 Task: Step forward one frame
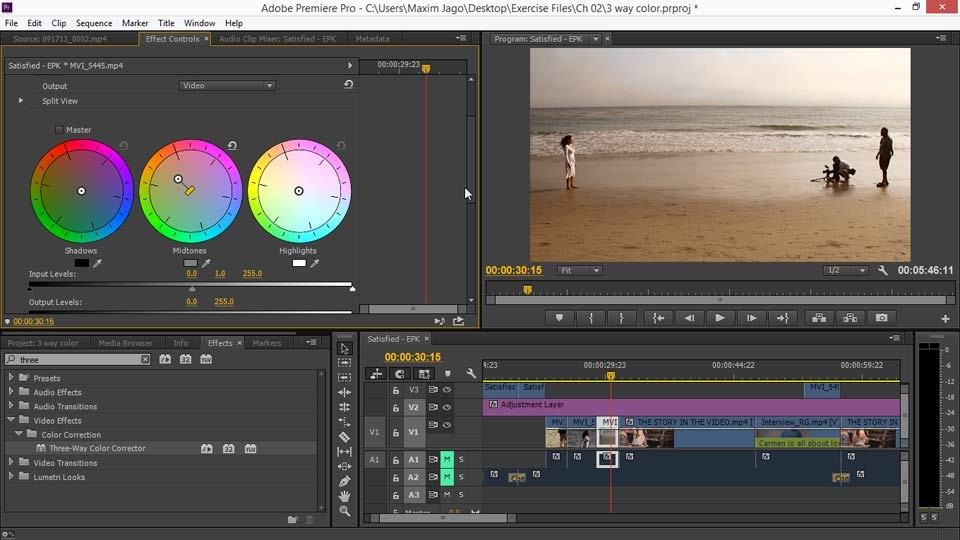click(751, 318)
